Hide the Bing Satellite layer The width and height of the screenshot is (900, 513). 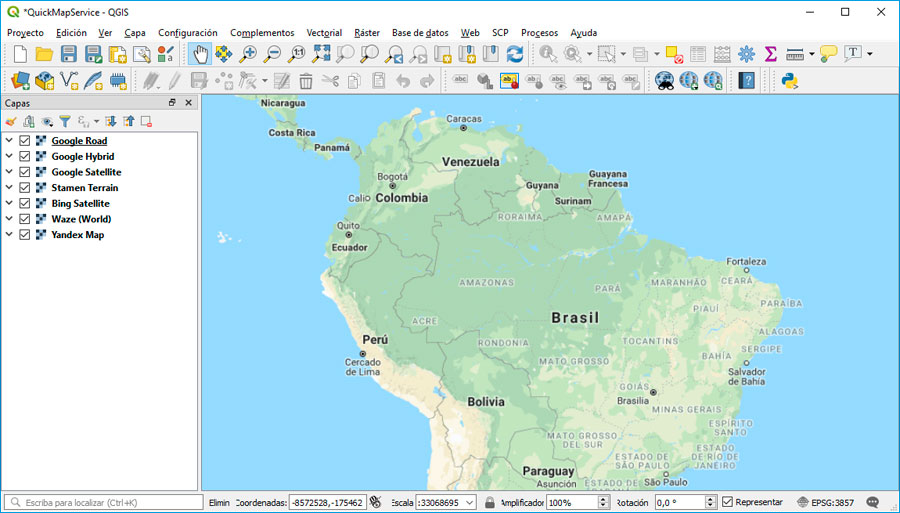pyautogui.click(x=25, y=203)
